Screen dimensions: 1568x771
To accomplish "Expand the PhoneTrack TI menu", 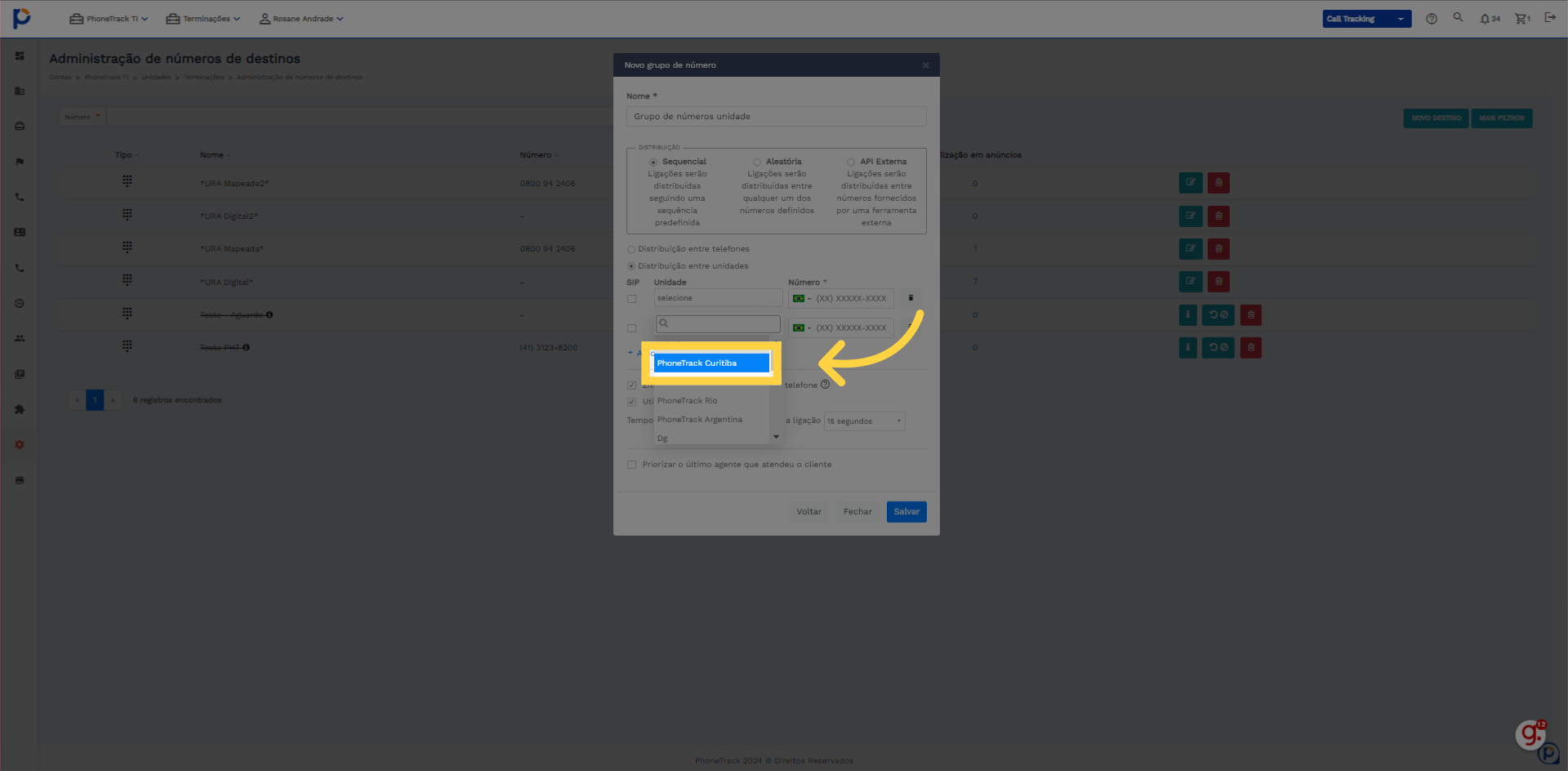I will click(x=109, y=19).
